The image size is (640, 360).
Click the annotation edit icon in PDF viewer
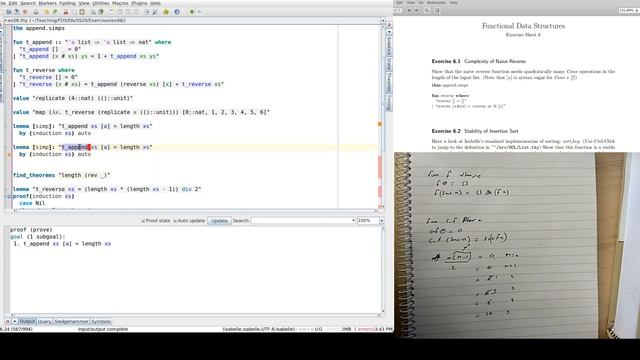coord(437,10)
